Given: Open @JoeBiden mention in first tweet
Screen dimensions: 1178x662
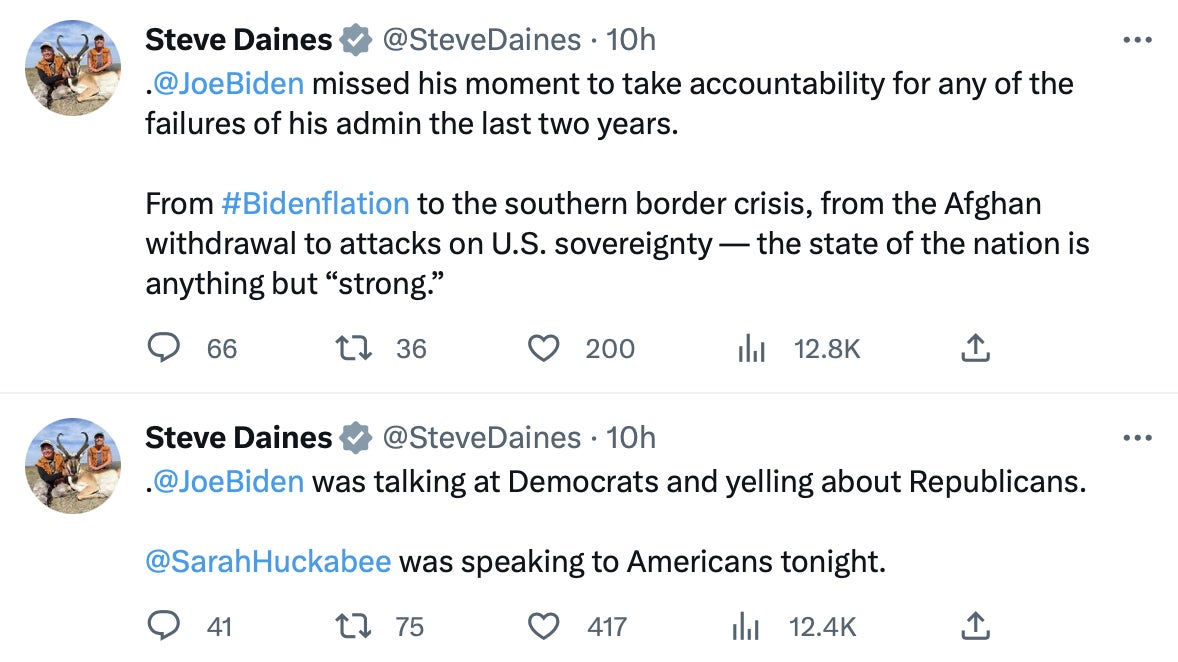Looking at the screenshot, I should click(228, 83).
